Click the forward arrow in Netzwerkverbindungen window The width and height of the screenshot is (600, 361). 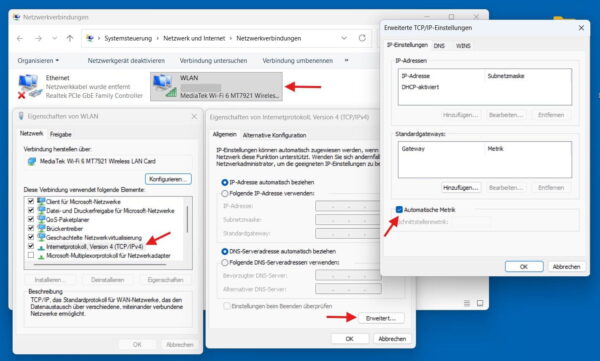[38, 38]
